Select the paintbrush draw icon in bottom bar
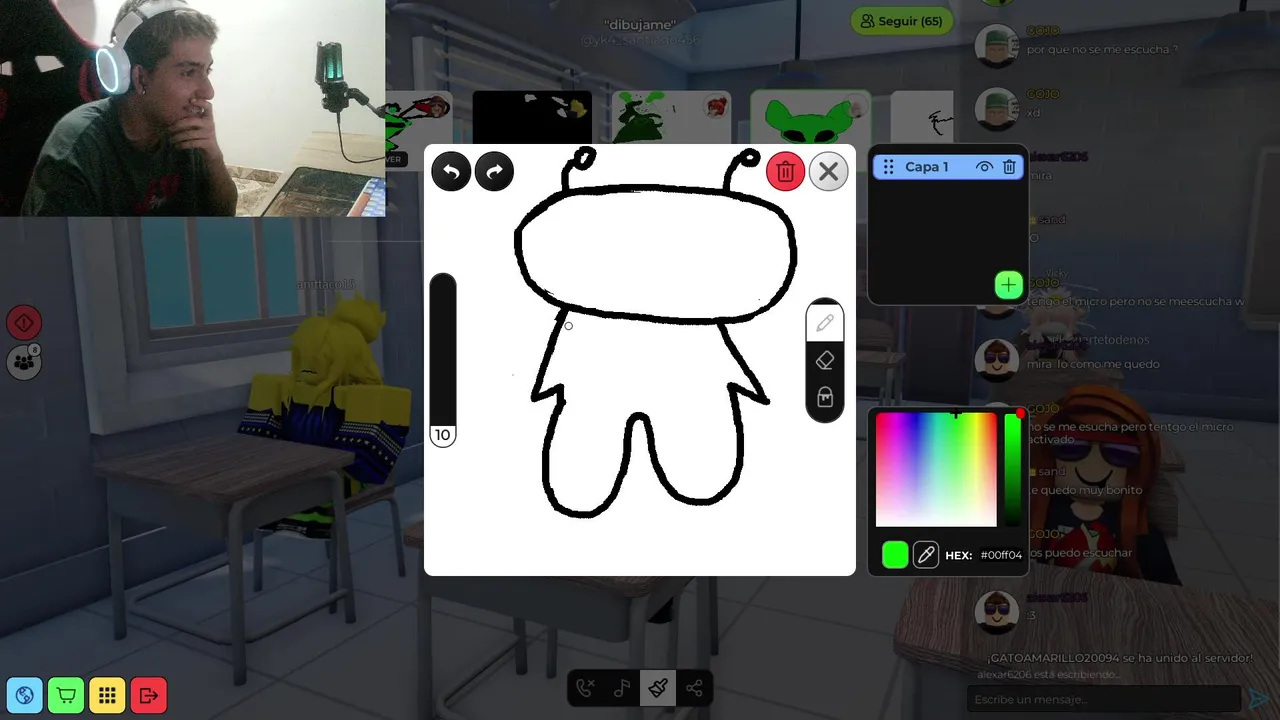 coord(658,688)
